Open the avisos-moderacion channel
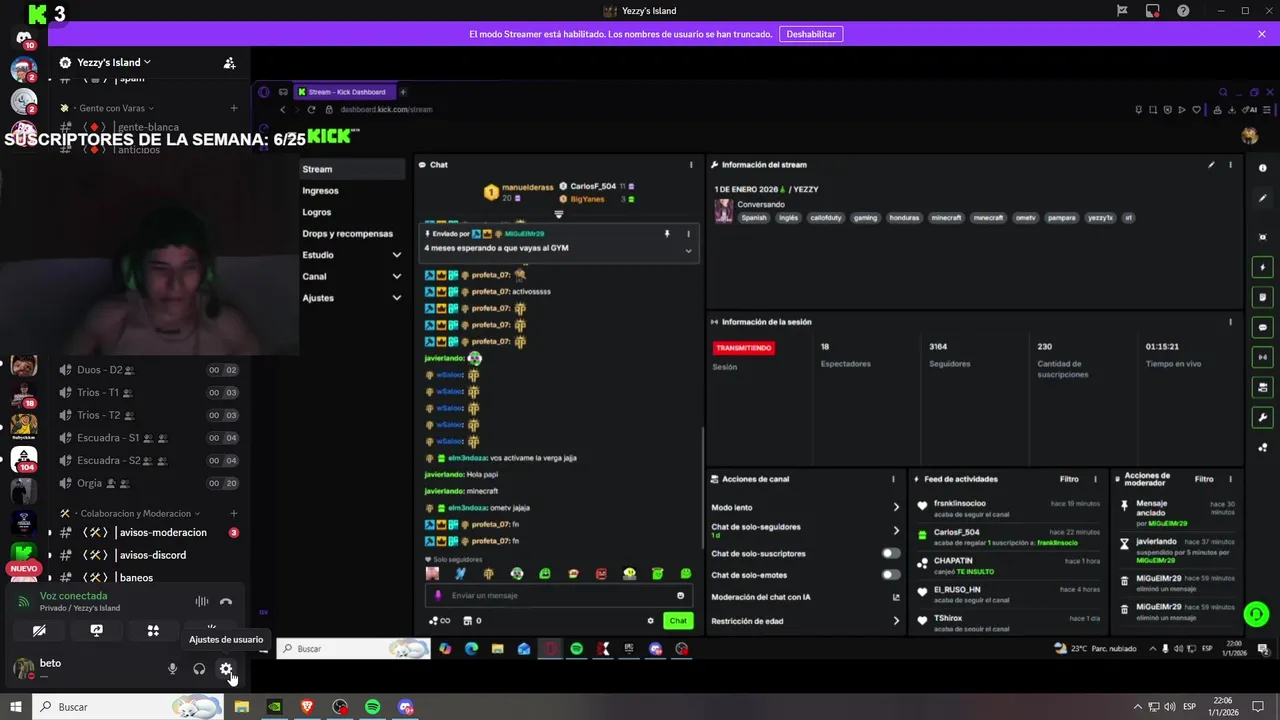The width and height of the screenshot is (1280, 720). click(x=148, y=533)
